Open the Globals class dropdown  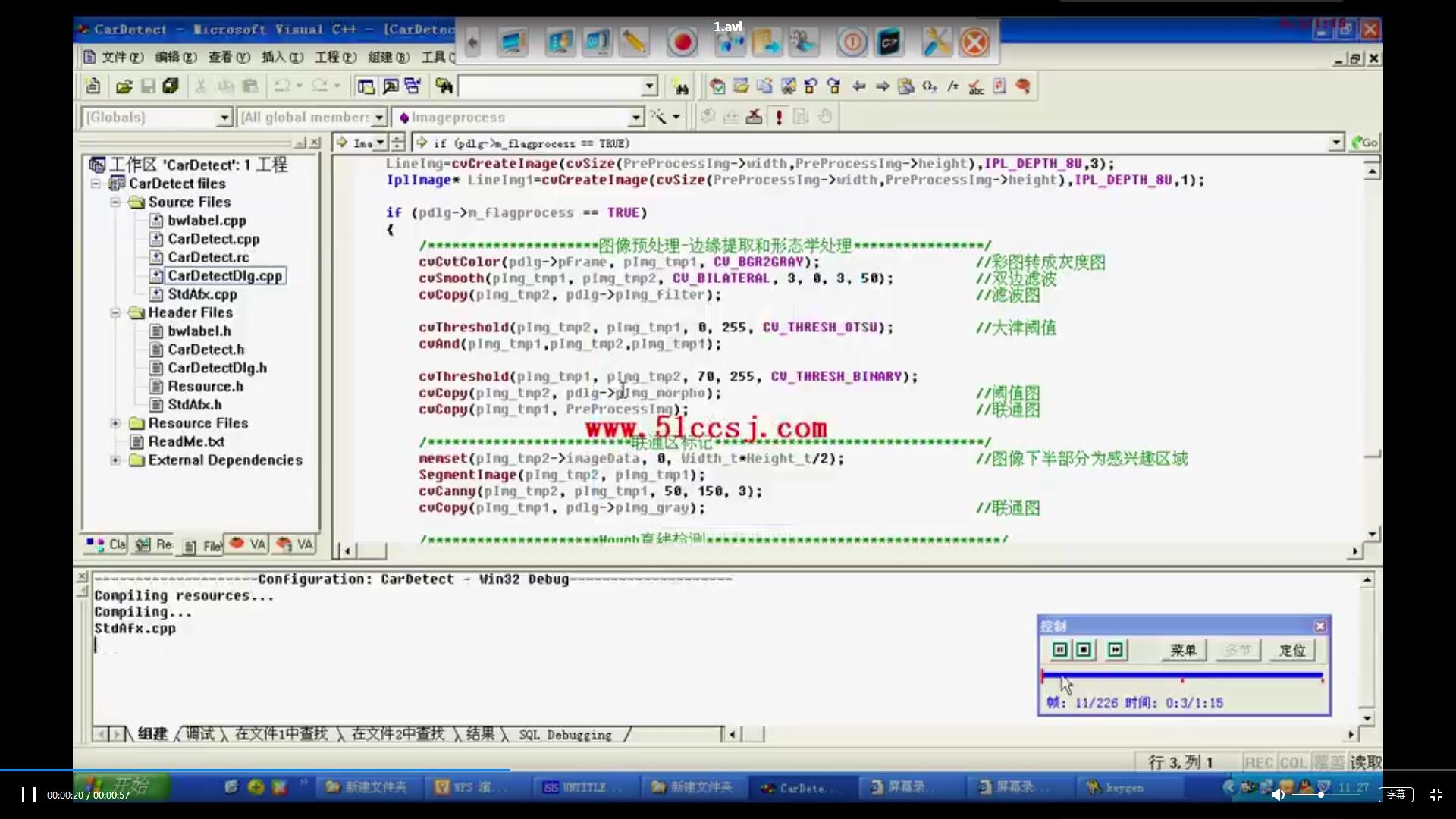(224, 118)
